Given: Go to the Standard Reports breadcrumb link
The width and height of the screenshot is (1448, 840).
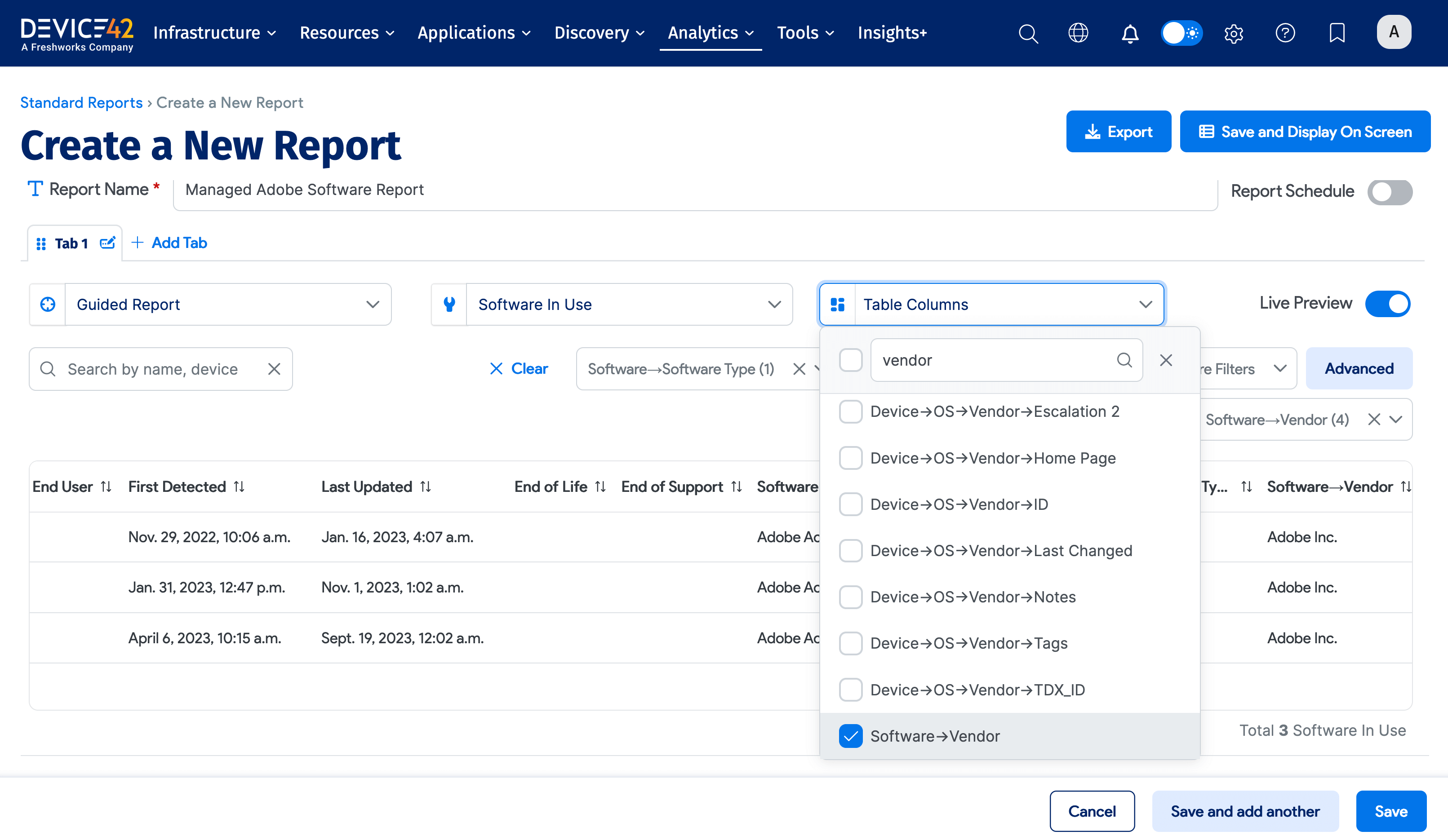Looking at the screenshot, I should [81, 102].
